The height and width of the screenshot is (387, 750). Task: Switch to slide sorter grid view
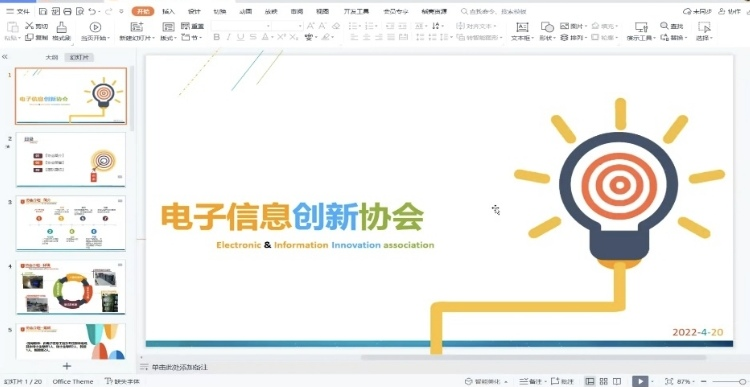point(604,381)
